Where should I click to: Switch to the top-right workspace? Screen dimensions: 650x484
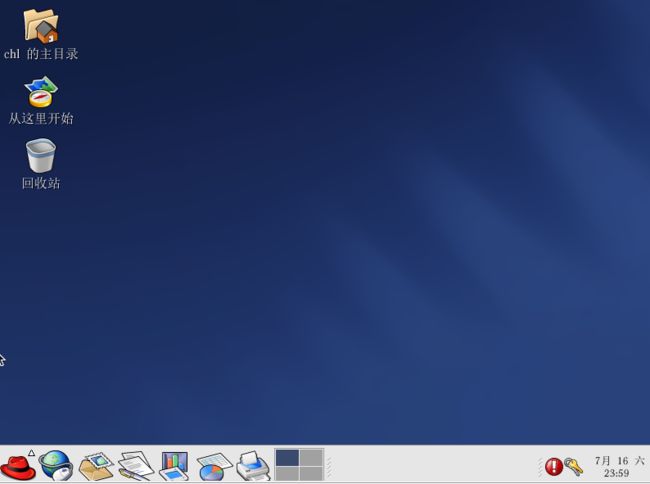pyautogui.click(x=311, y=458)
